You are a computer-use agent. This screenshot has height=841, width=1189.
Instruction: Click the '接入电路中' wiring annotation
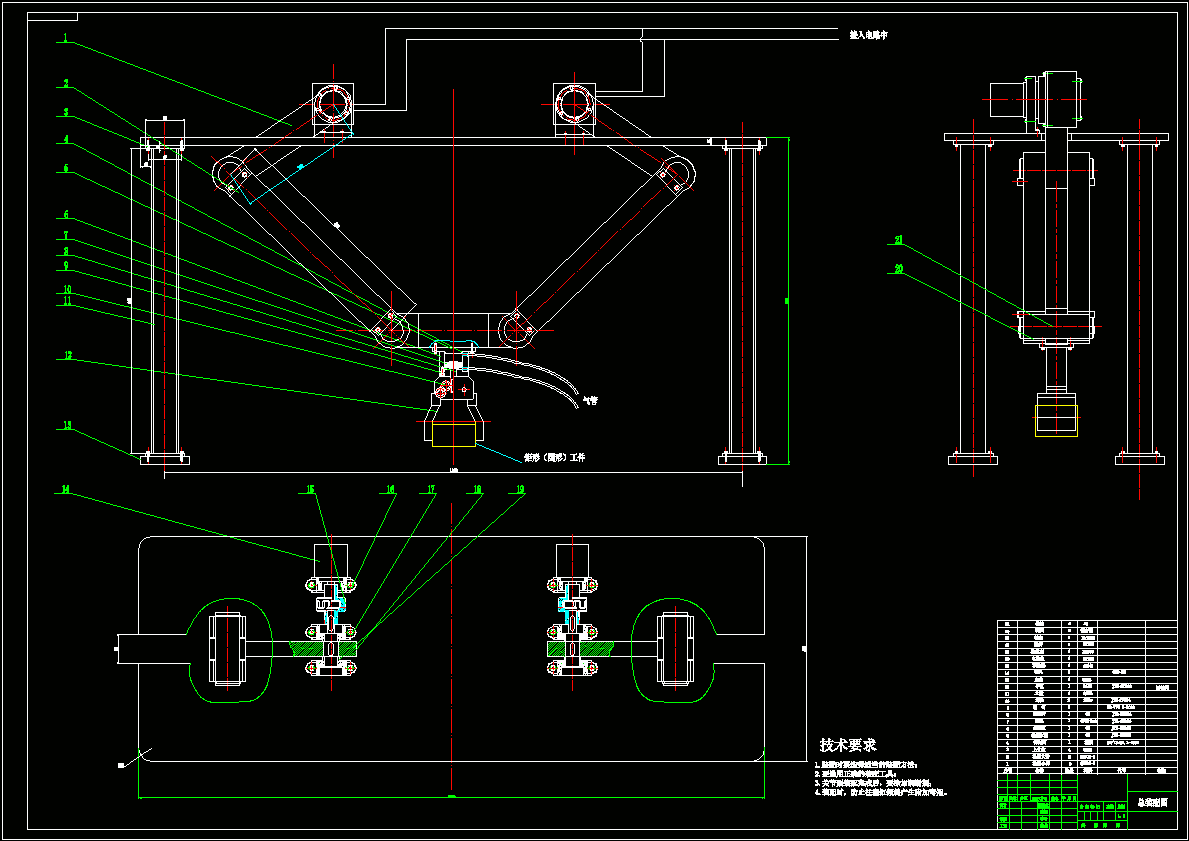click(x=868, y=35)
